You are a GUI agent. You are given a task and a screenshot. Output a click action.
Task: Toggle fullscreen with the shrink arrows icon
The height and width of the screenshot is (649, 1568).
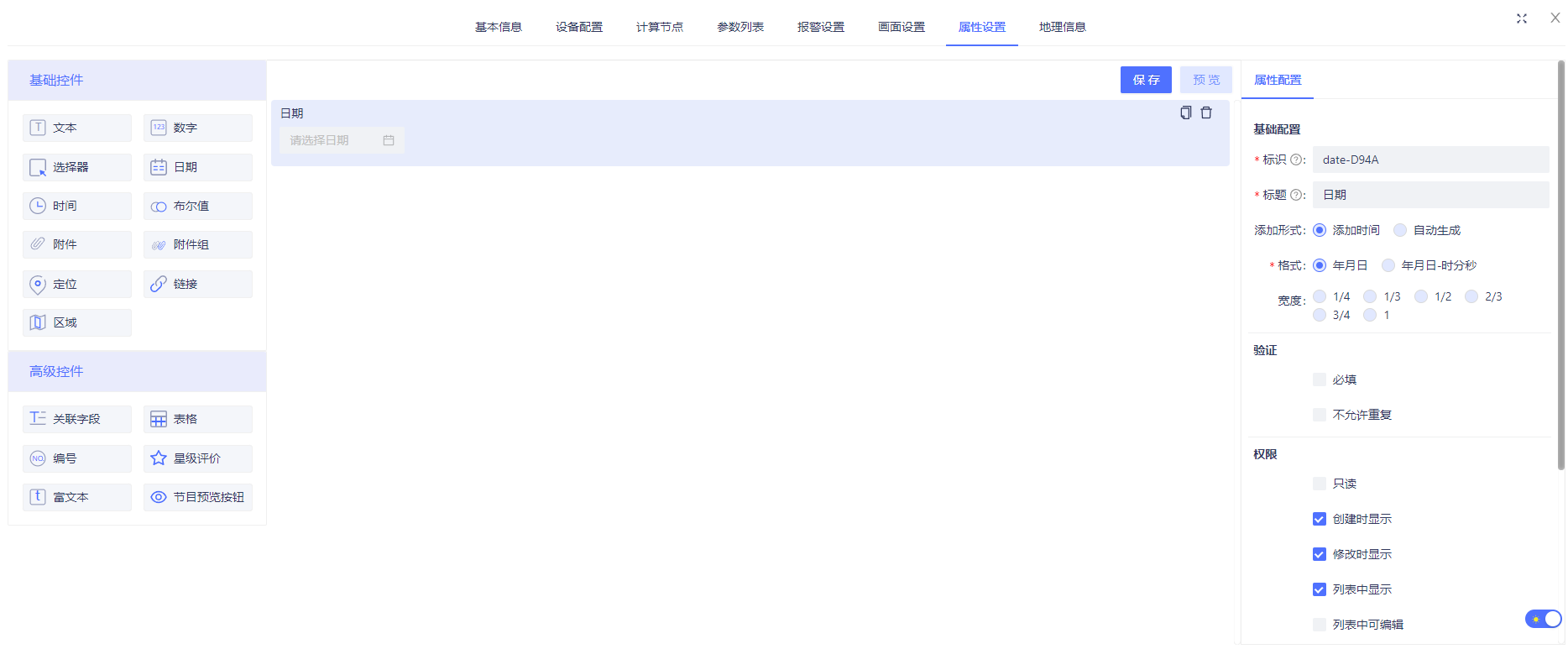[1522, 18]
